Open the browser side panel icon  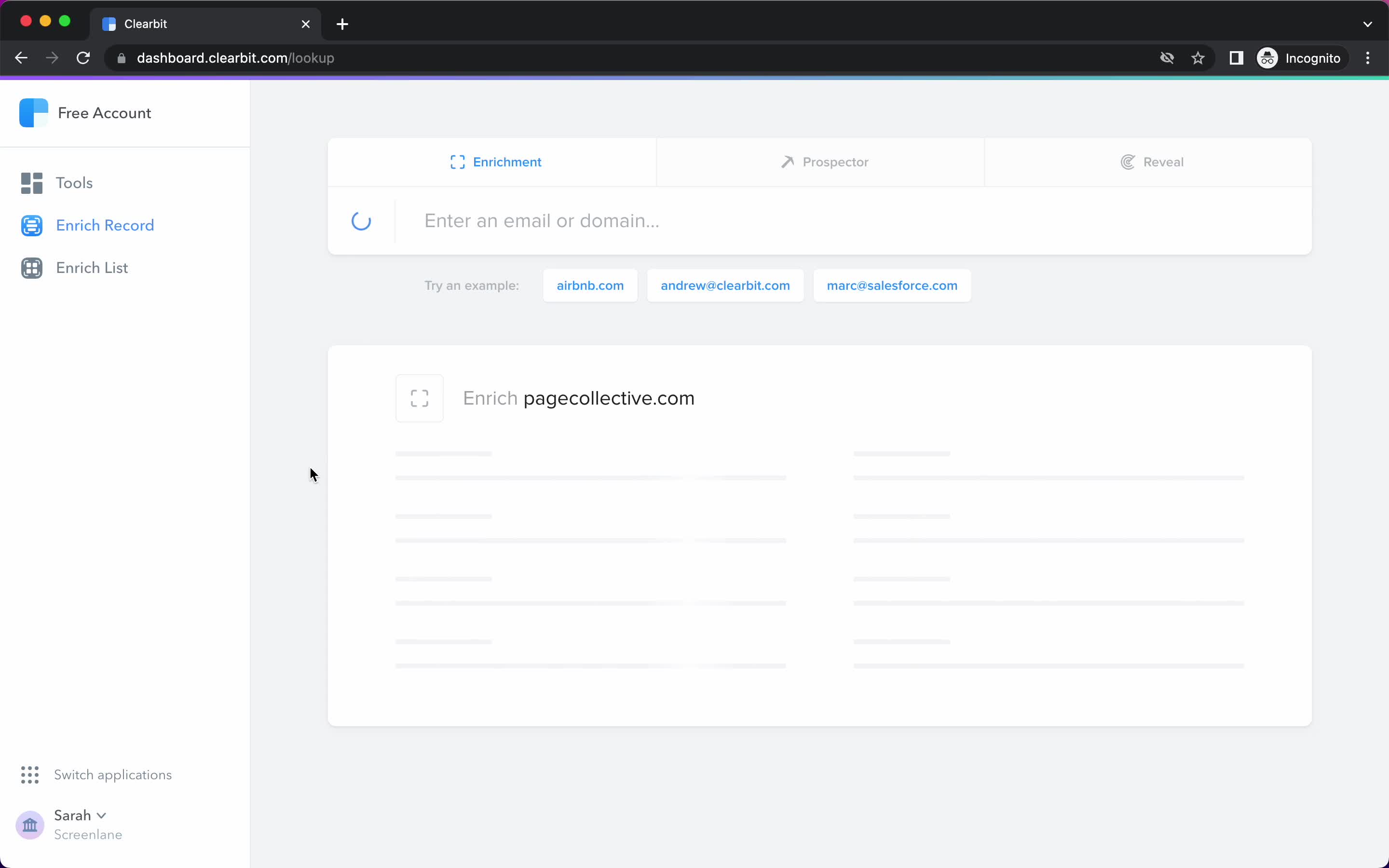pyautogui.click(x=1236, y=58)
